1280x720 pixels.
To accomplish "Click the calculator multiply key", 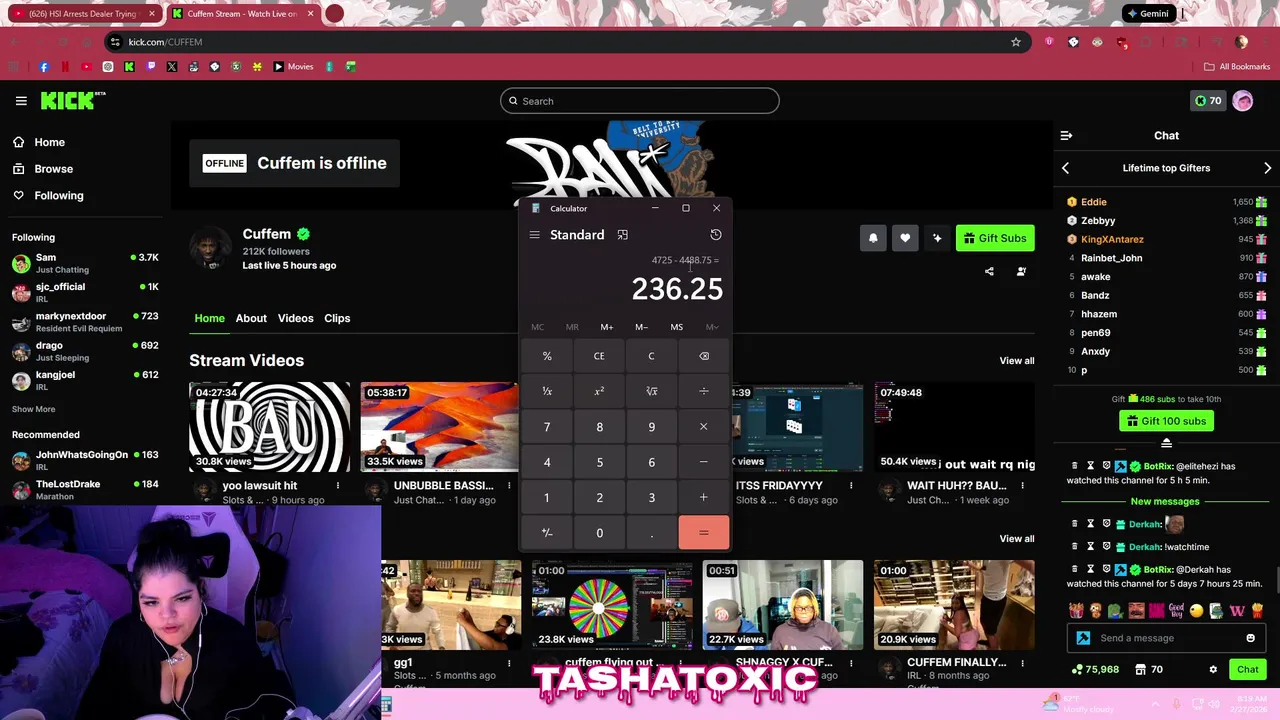I will point(704,427).
